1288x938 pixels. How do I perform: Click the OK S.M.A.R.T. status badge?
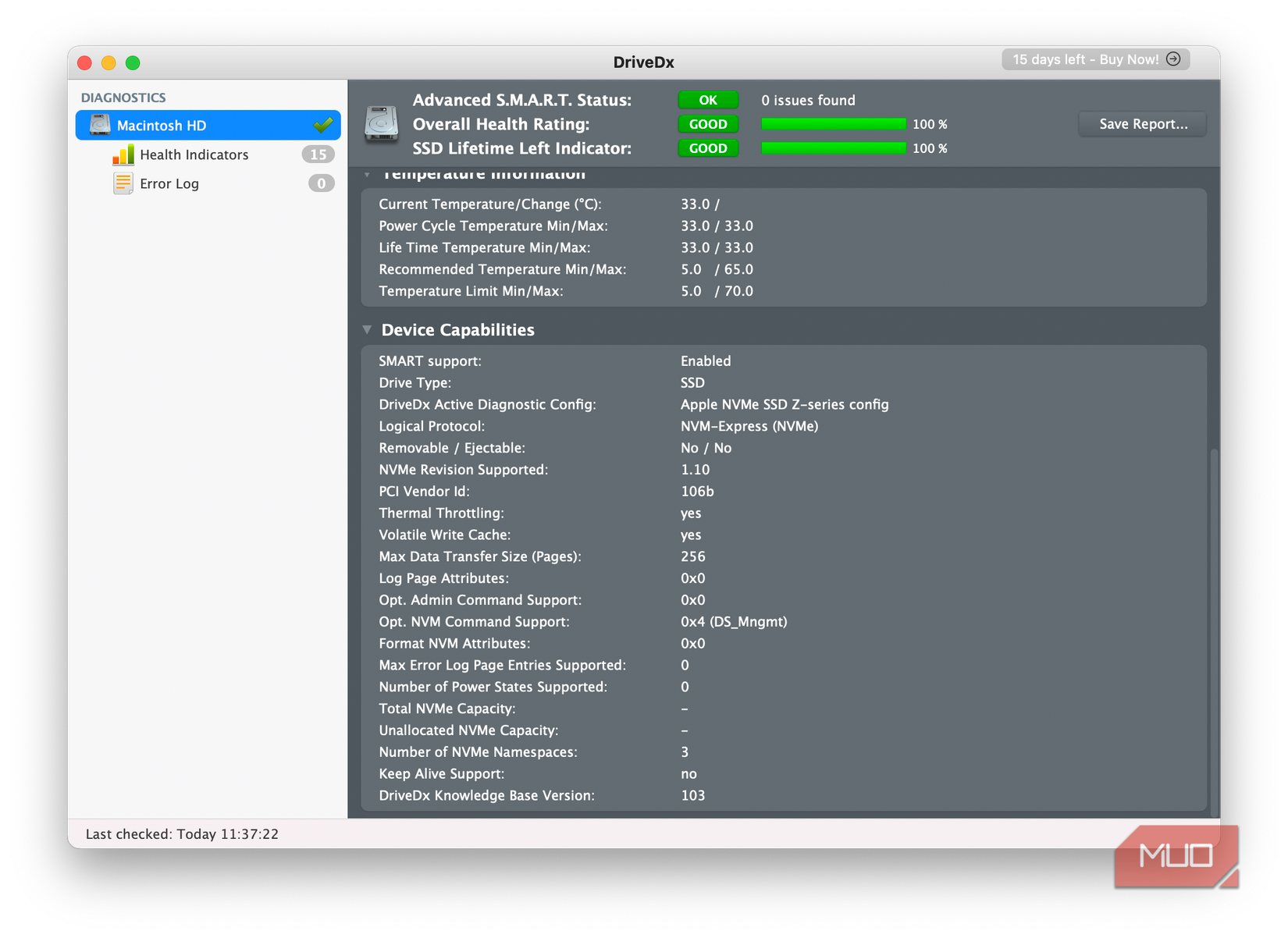pyautogui.click(x=708, y=100)
